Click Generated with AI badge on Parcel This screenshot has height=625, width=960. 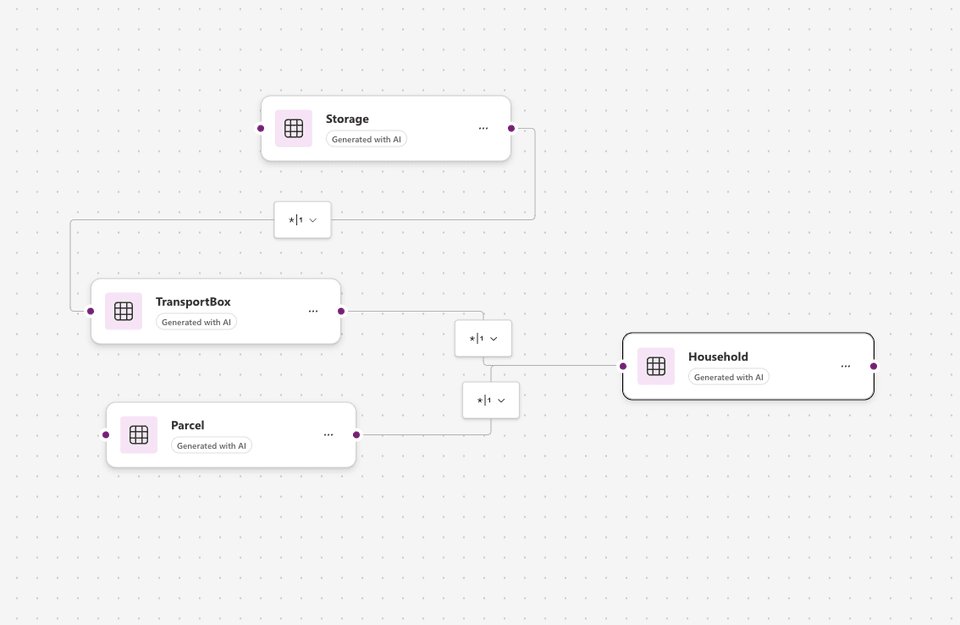click(212, 446)
